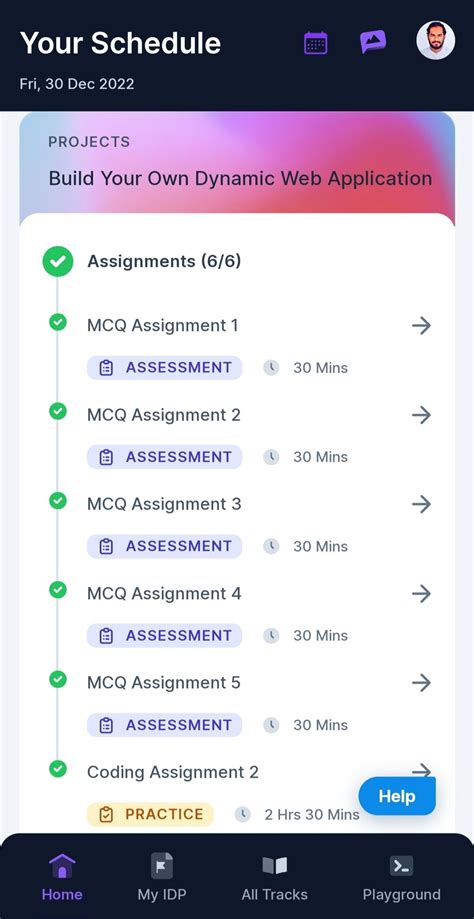This screenshot has height=919, width=474.
Task: Click the clock icon under MCQ Assignment 2
Action: click(271, 457)
